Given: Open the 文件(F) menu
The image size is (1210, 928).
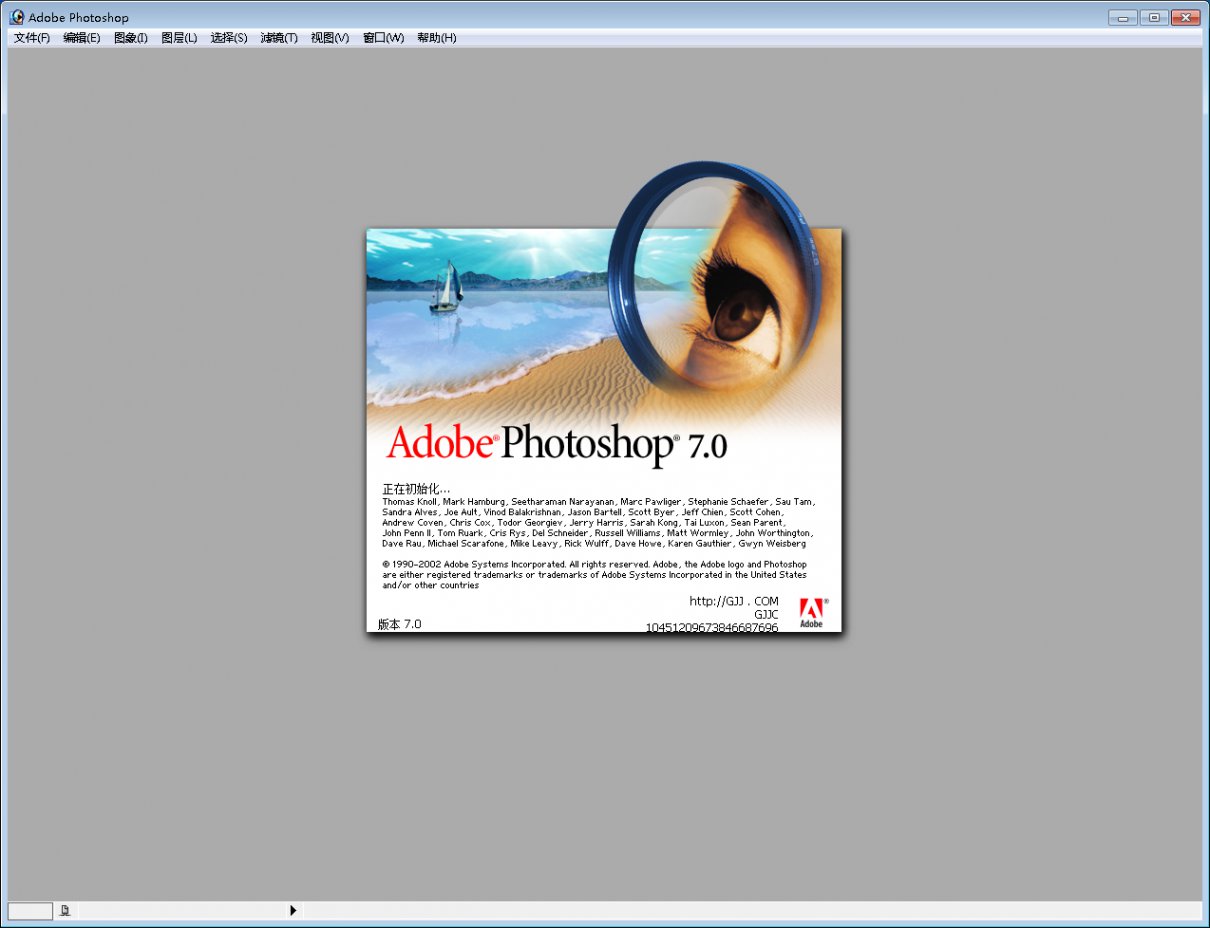Looking at the screenshot, I should point(32,38).
